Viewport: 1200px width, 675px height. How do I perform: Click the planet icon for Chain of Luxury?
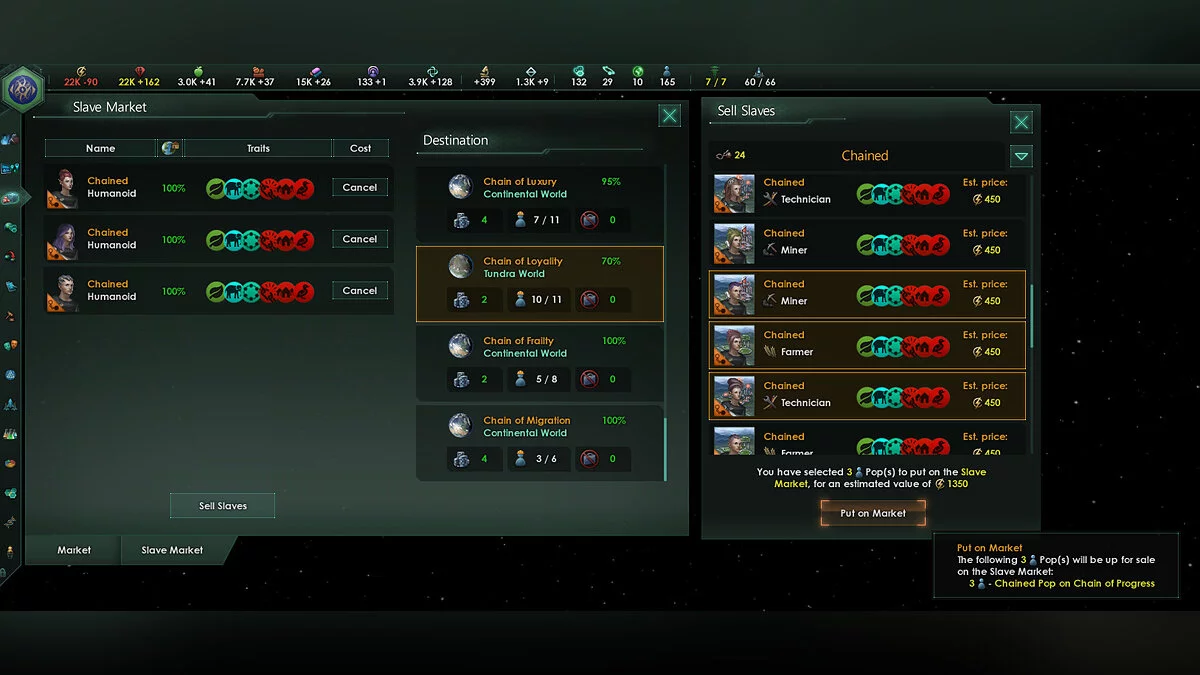coord(460,186)
